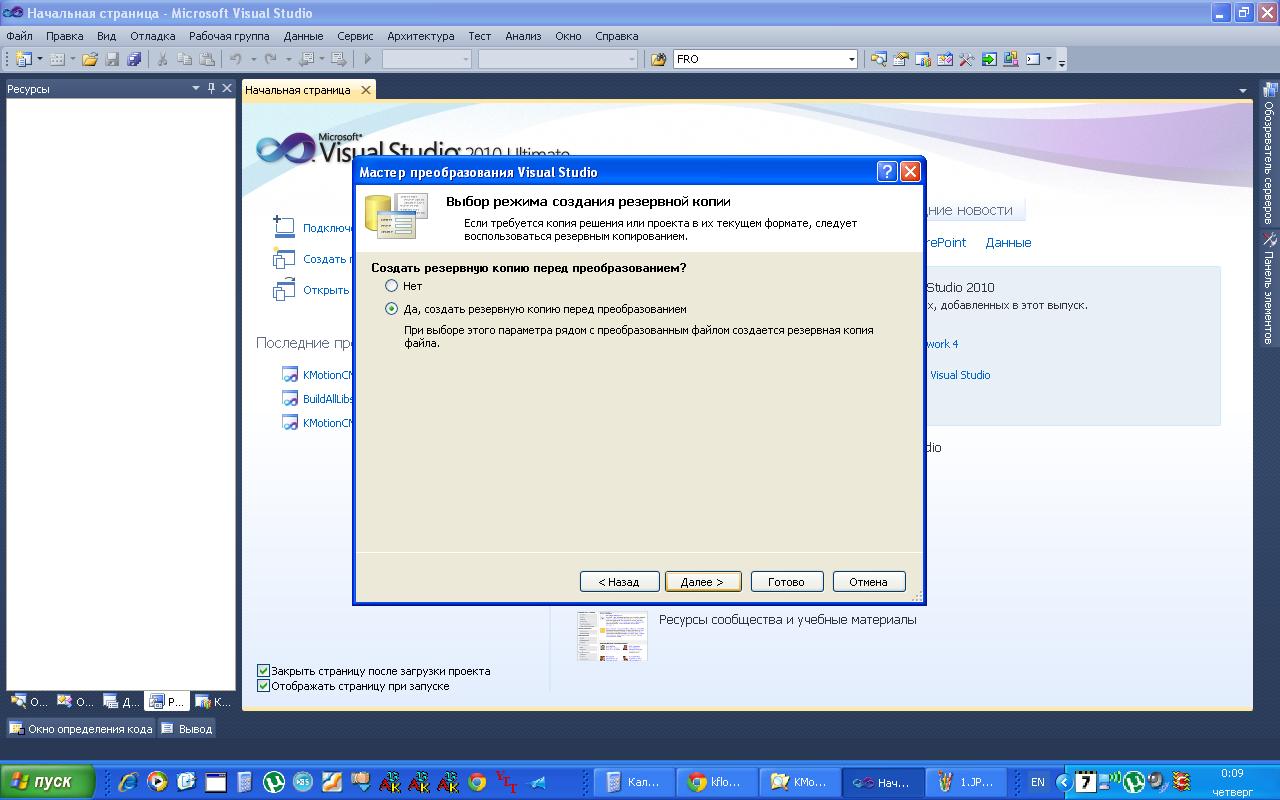This screenshot has height=800, width=1280.
Task: Click the Navigate Backward toolbar icon
Action: pyautogui.click(x=306, y=59)
